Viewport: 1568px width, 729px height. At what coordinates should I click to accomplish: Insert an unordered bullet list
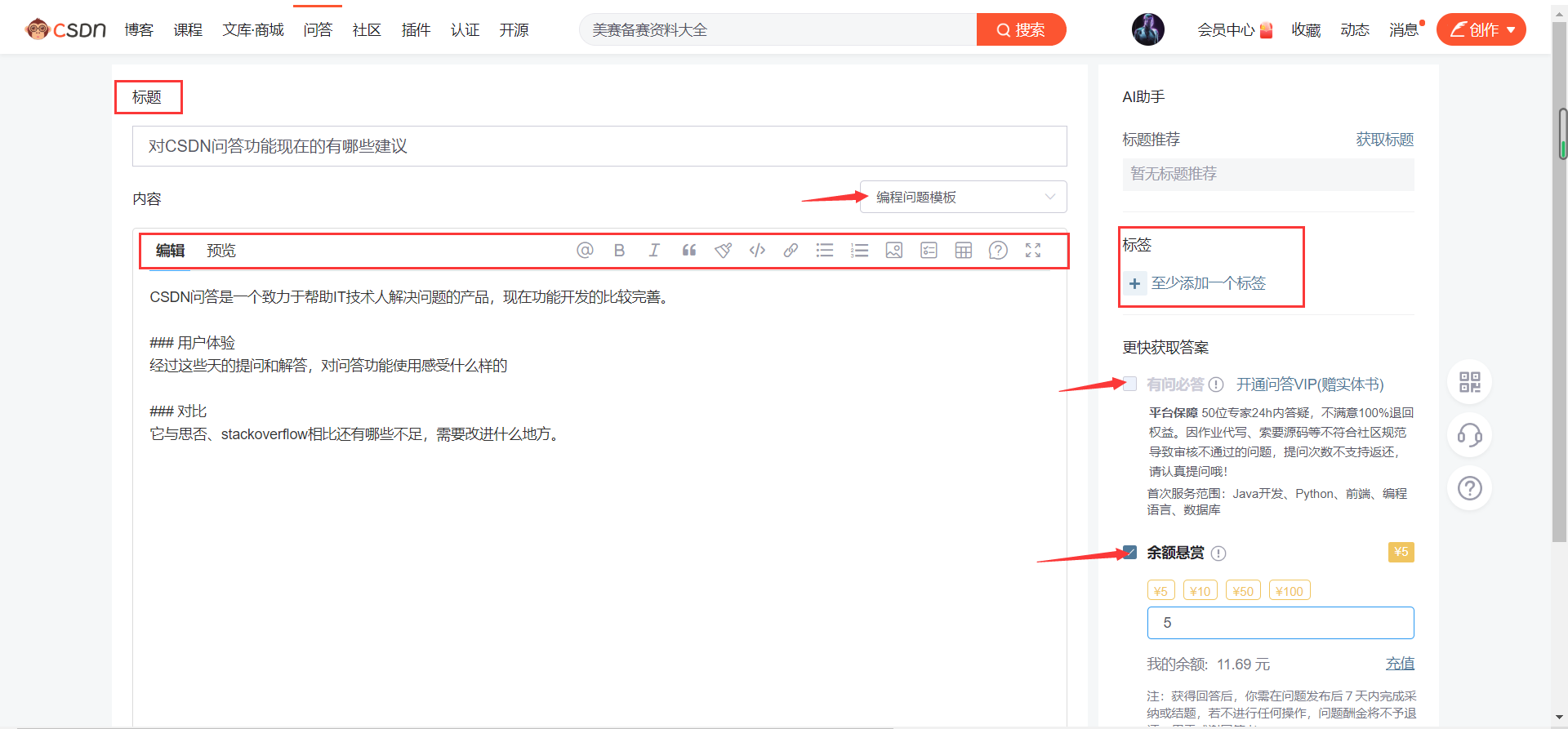(825, 251)
